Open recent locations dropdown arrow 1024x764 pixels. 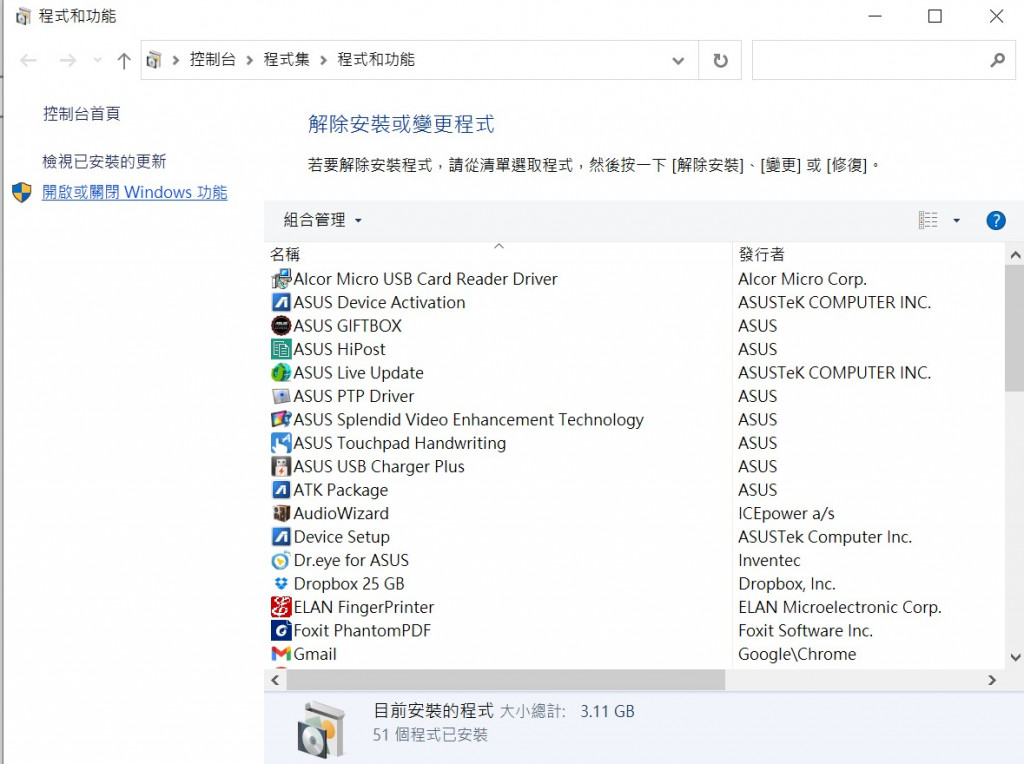pos(97,61)
